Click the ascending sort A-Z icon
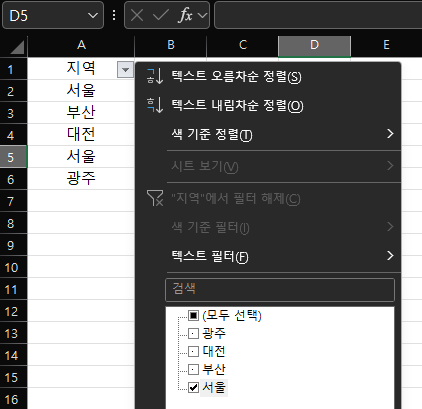The image size is (422, 409). [x=155, y=76]
